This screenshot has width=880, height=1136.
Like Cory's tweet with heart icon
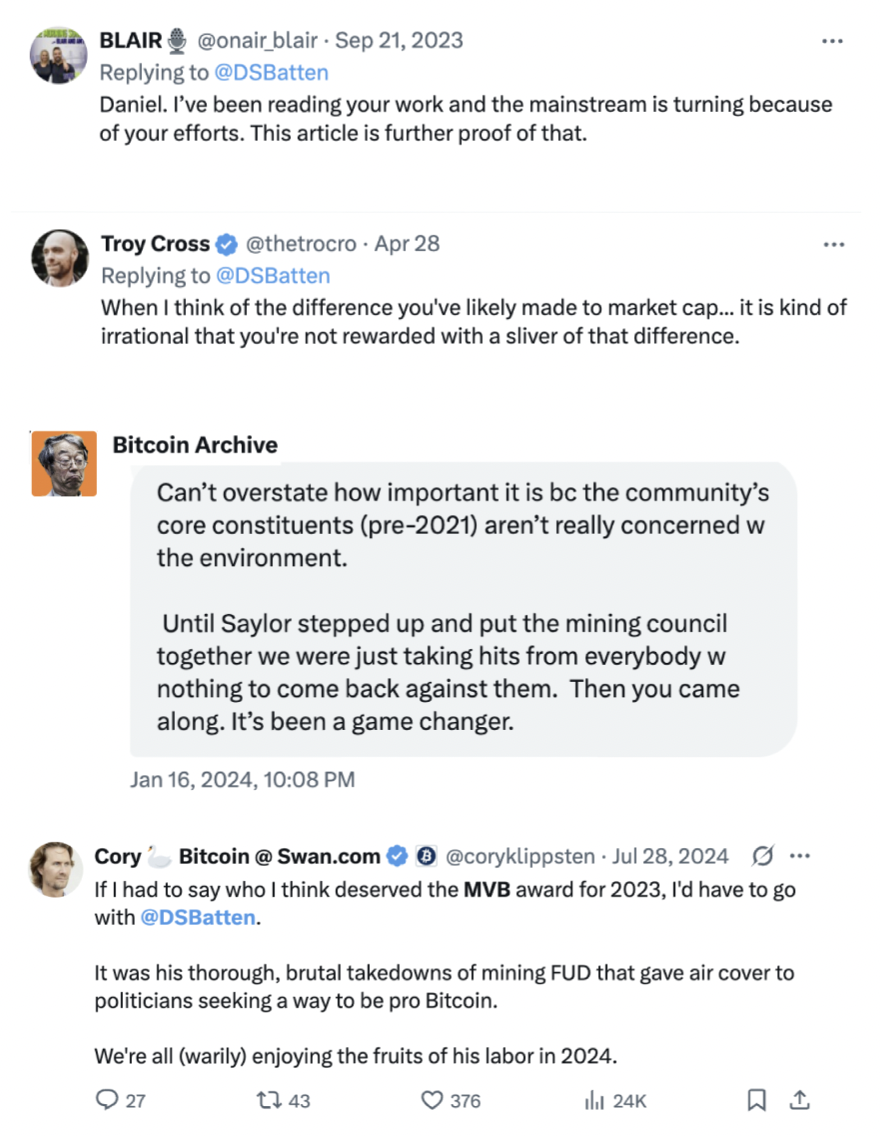432,1100
